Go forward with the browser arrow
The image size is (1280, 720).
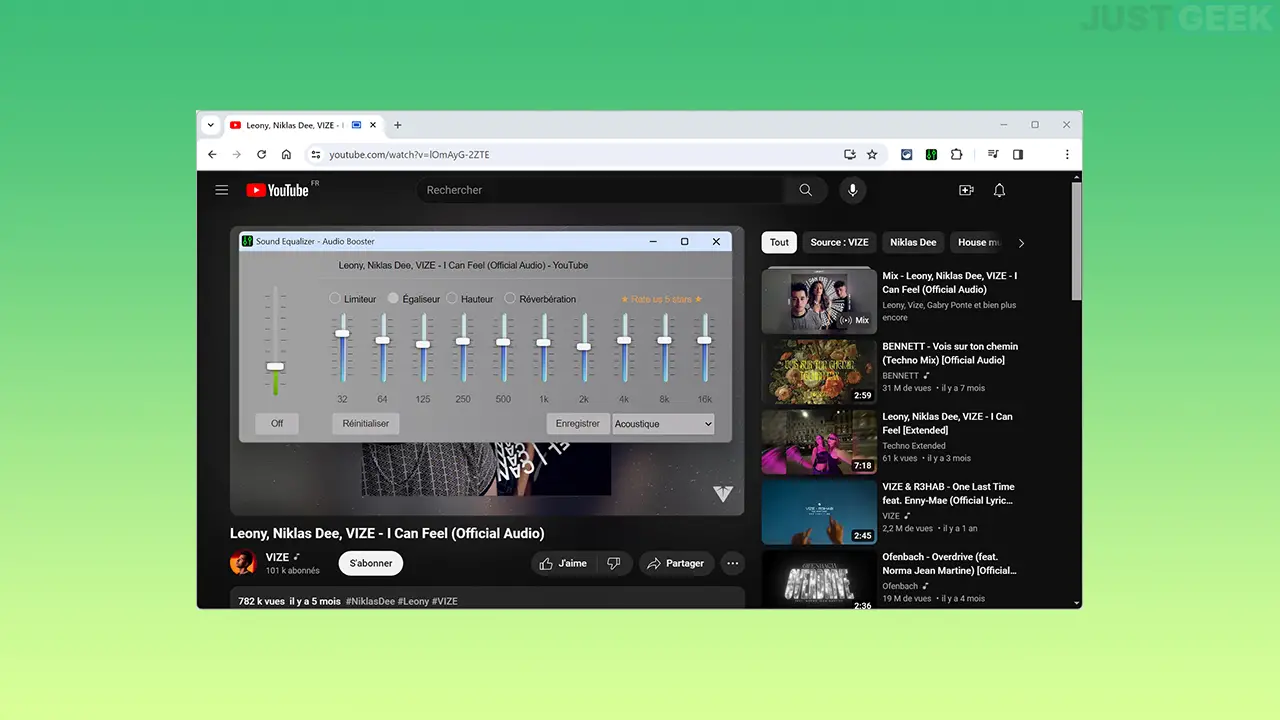point(237,155)
